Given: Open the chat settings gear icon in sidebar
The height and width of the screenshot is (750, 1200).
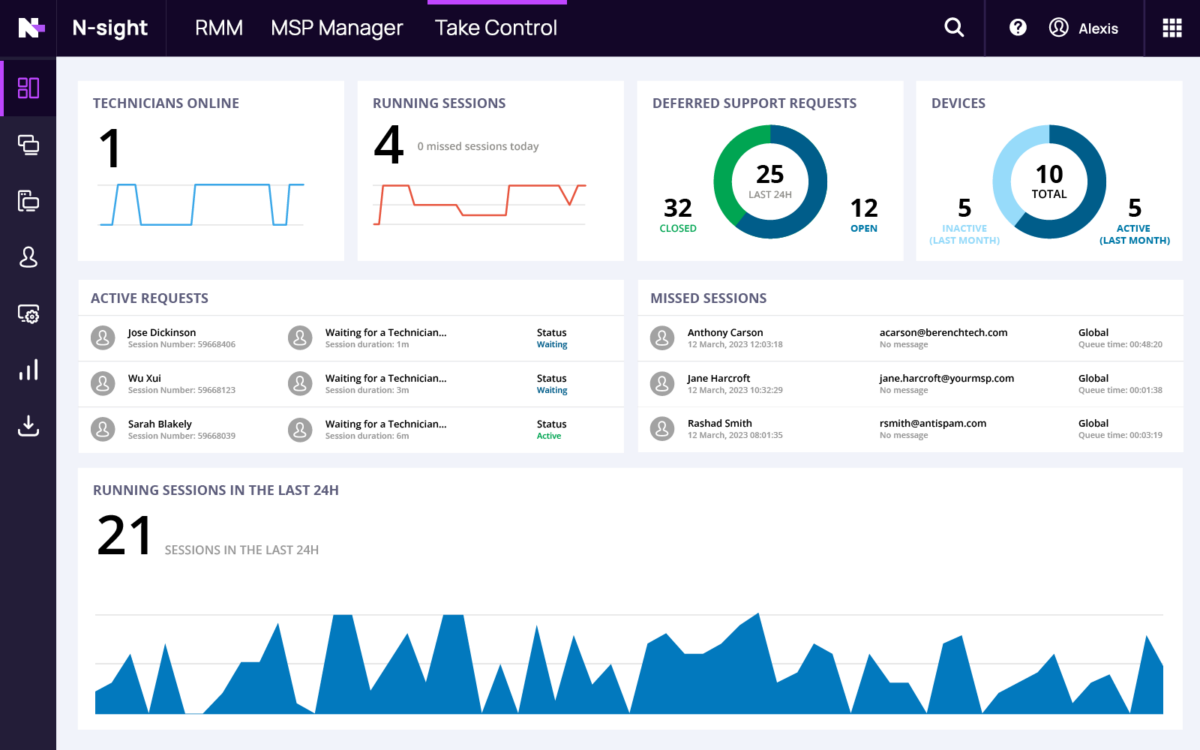Looking at the screenshot, I should [28, 313].
